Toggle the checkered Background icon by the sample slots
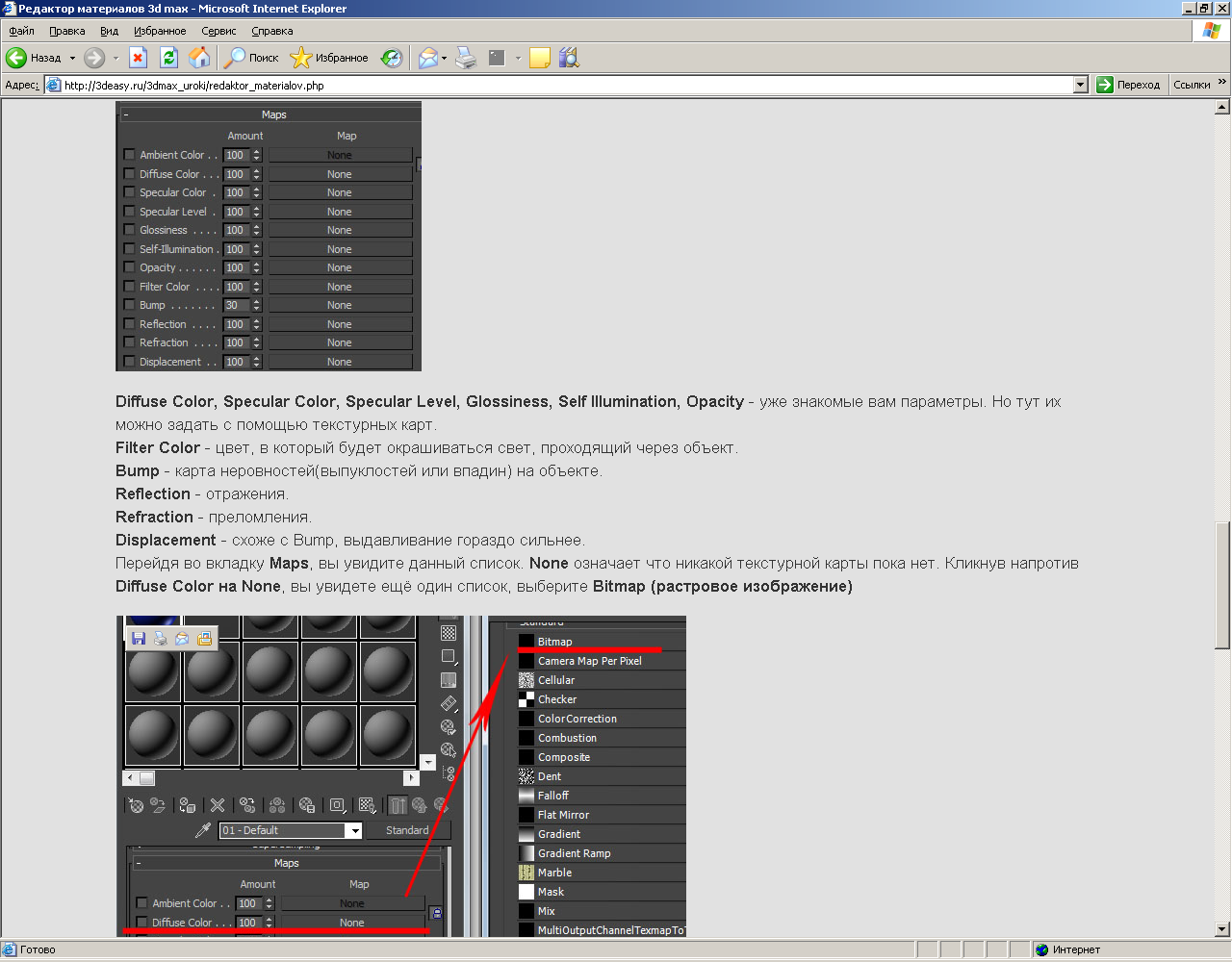The height and width of the screenshot is (962, 1232). [x=449, y=633]
